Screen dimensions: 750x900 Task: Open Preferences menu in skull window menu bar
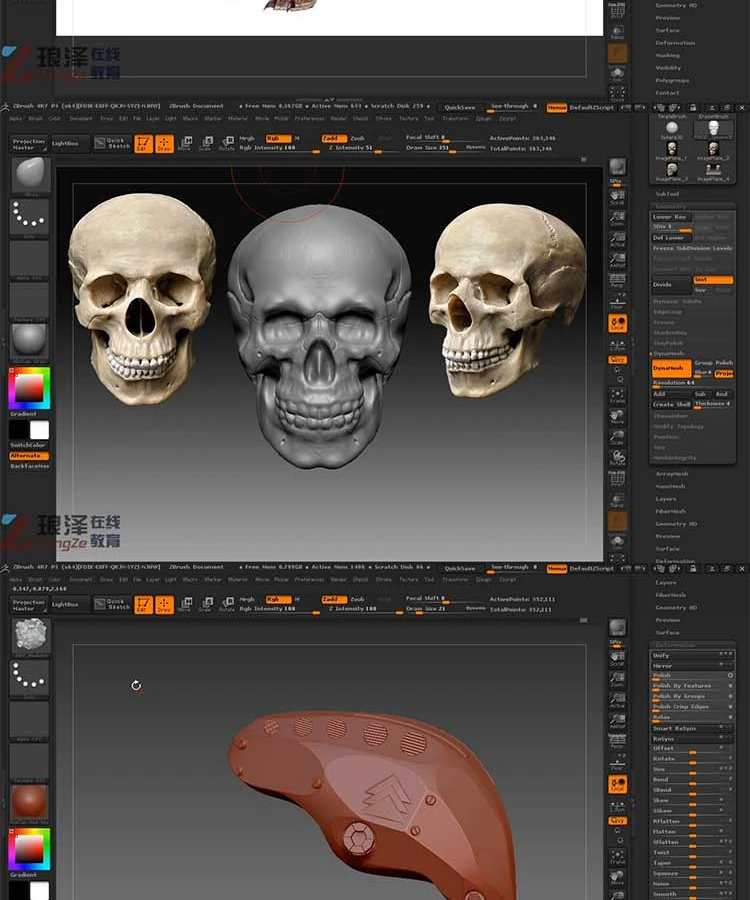310,119
